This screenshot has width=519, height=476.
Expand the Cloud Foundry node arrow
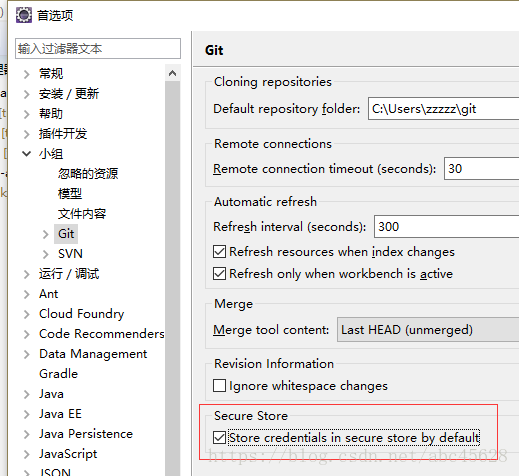pos(27,314)
